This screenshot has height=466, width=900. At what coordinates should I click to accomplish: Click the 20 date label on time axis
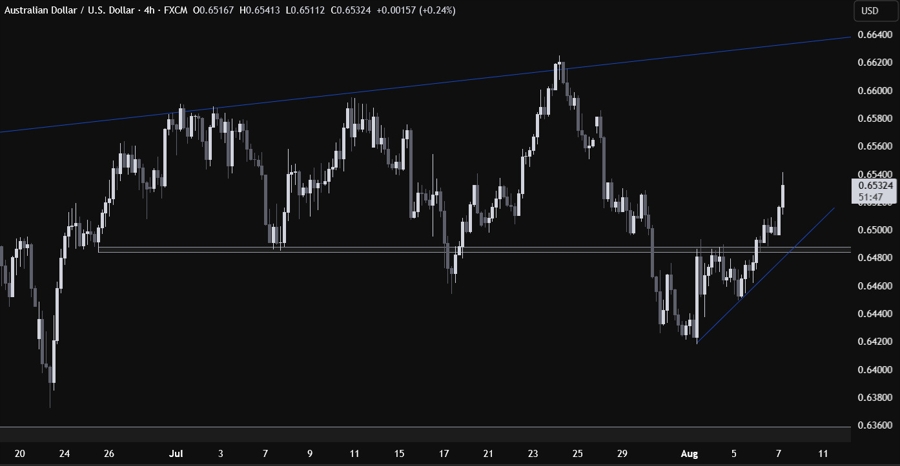pos(20,452)
